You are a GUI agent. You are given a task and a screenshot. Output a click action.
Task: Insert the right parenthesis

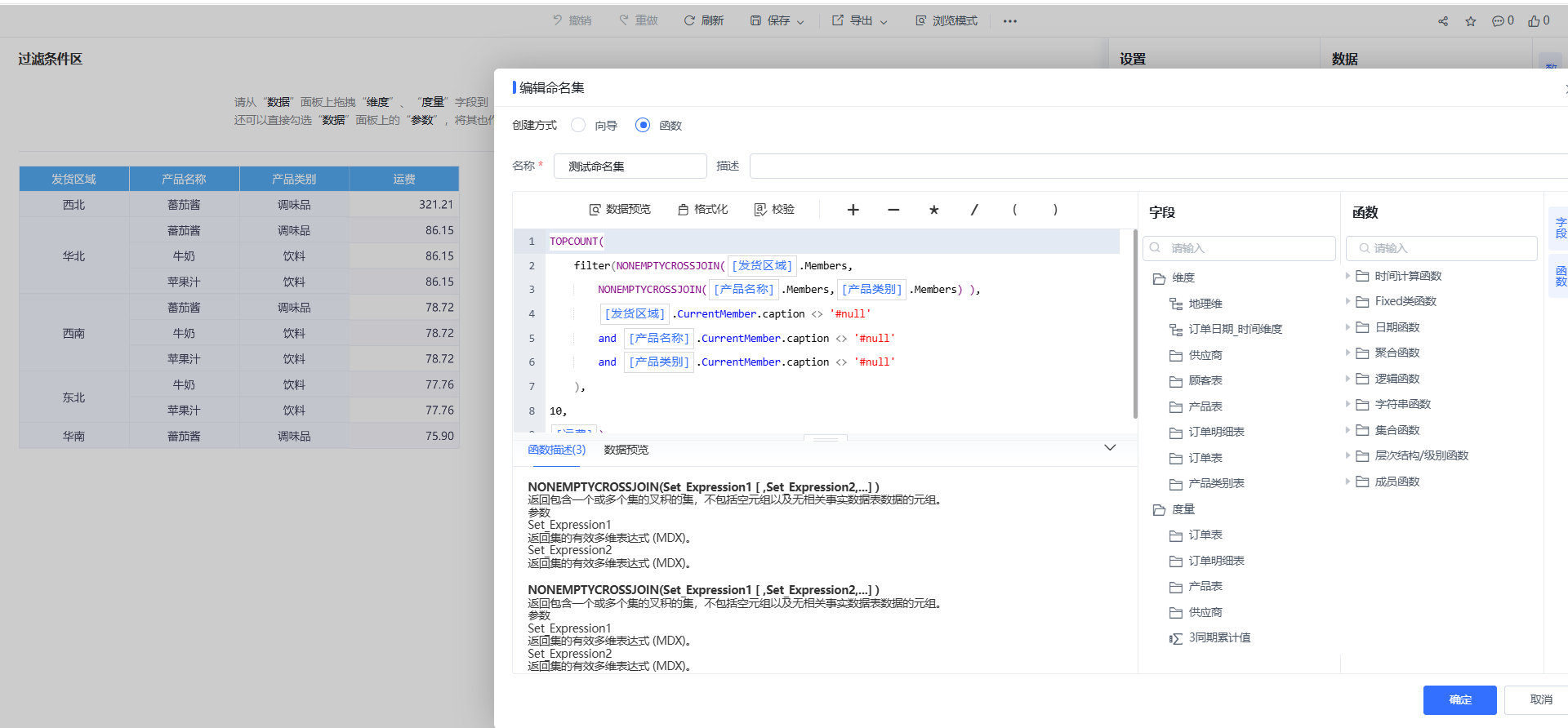(1055, 210)
